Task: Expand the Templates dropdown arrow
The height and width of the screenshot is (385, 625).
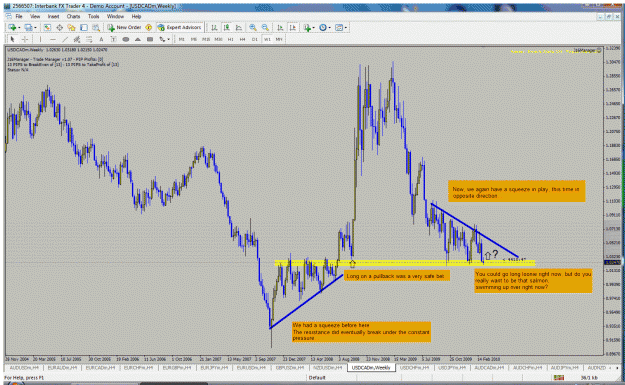Action: [346, 28]
